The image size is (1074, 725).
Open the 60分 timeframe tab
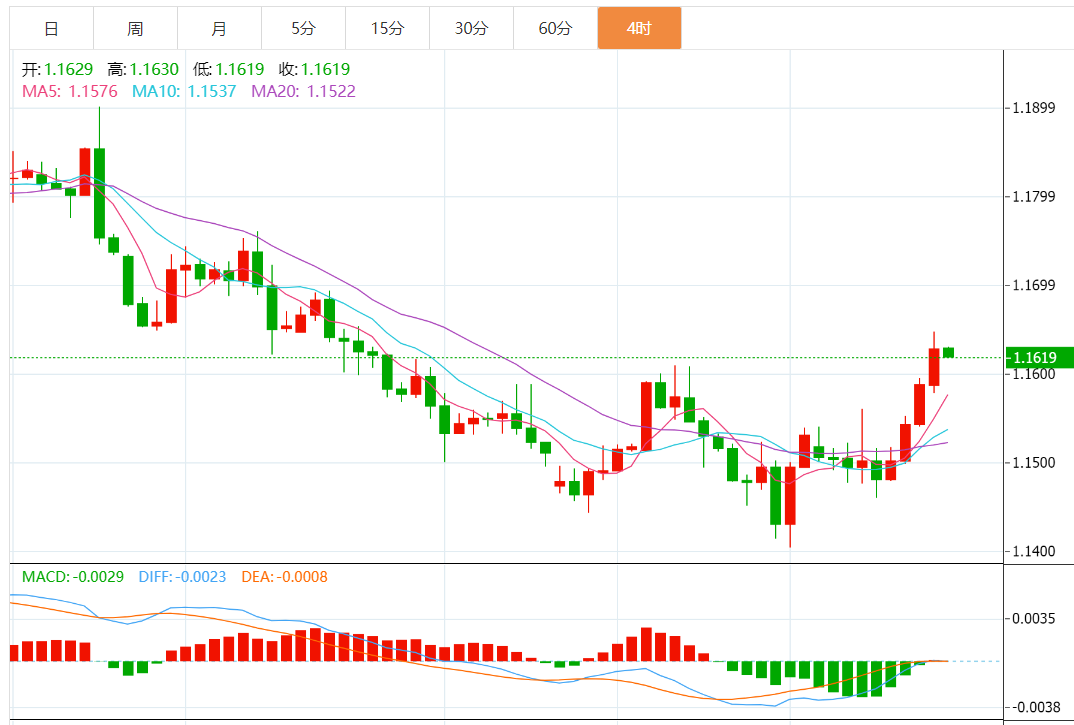(555, 28)
